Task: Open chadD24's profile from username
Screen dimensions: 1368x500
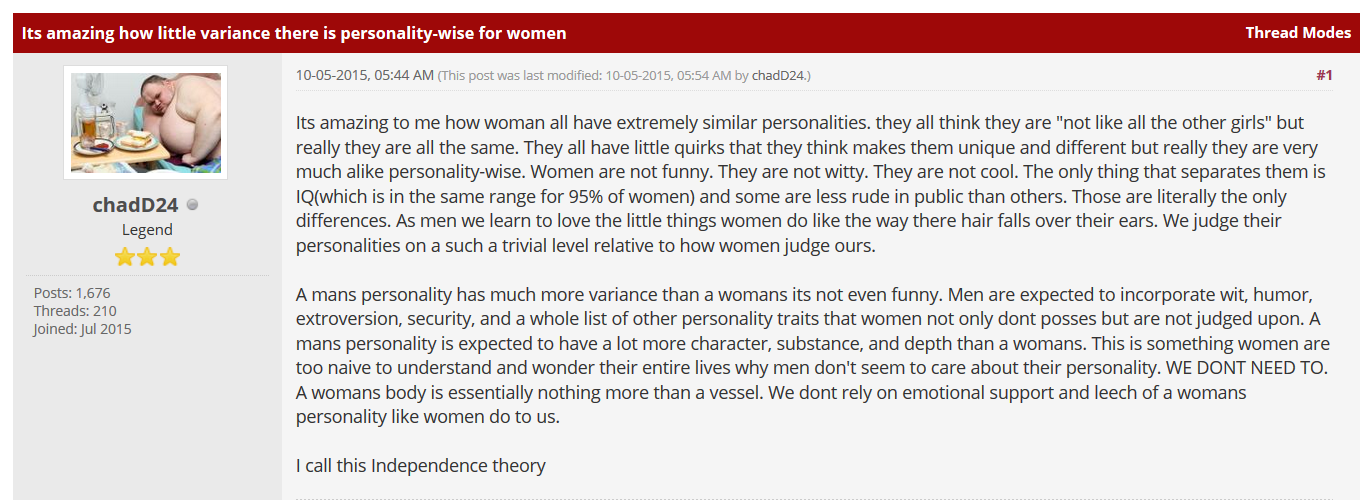Action: coord(135,205)
